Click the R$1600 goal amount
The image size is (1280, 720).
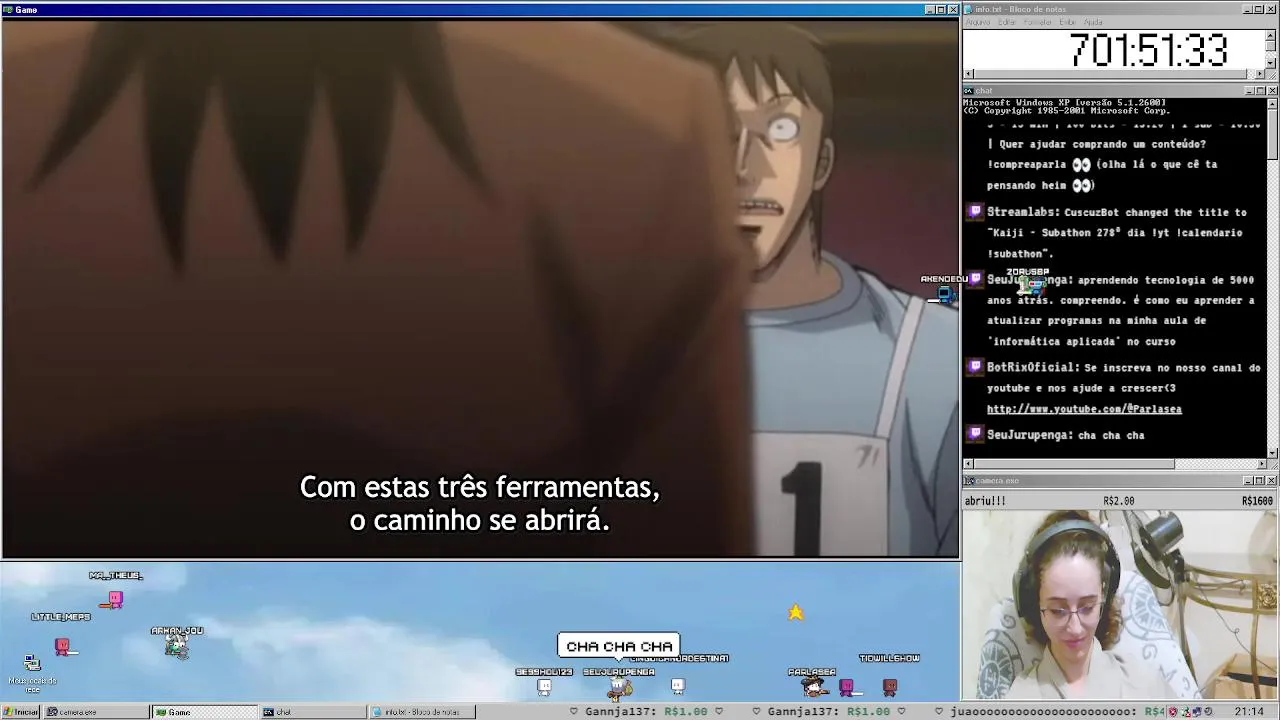1257,501
